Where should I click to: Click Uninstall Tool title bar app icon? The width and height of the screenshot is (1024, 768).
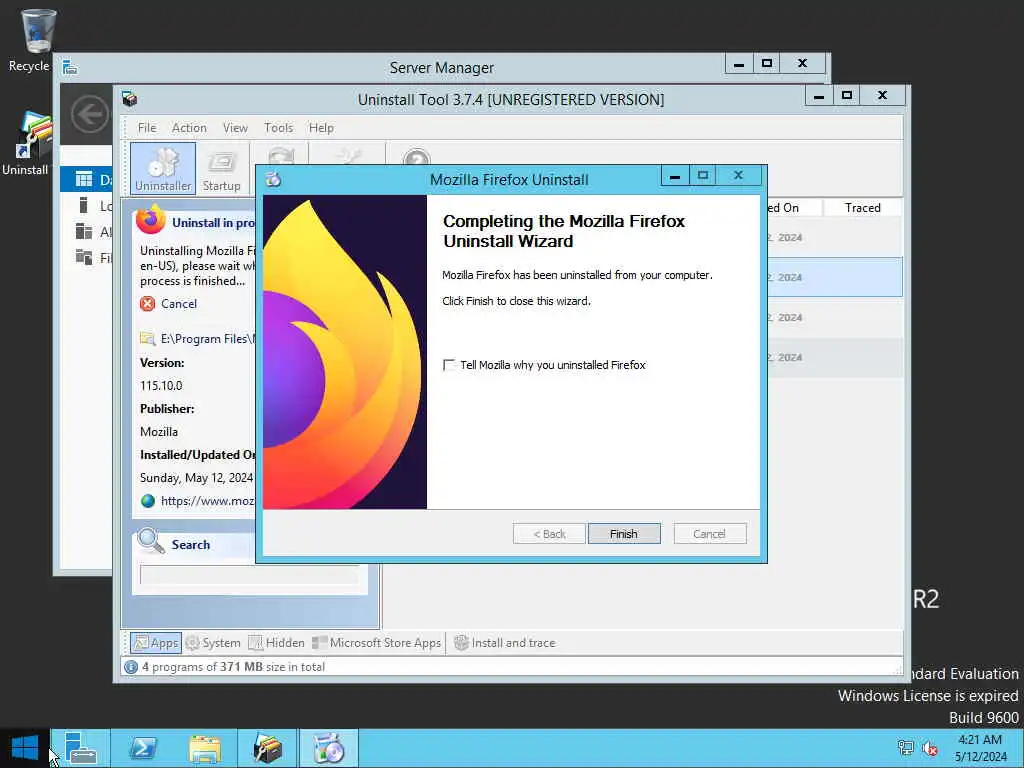[x=129, y=99]
